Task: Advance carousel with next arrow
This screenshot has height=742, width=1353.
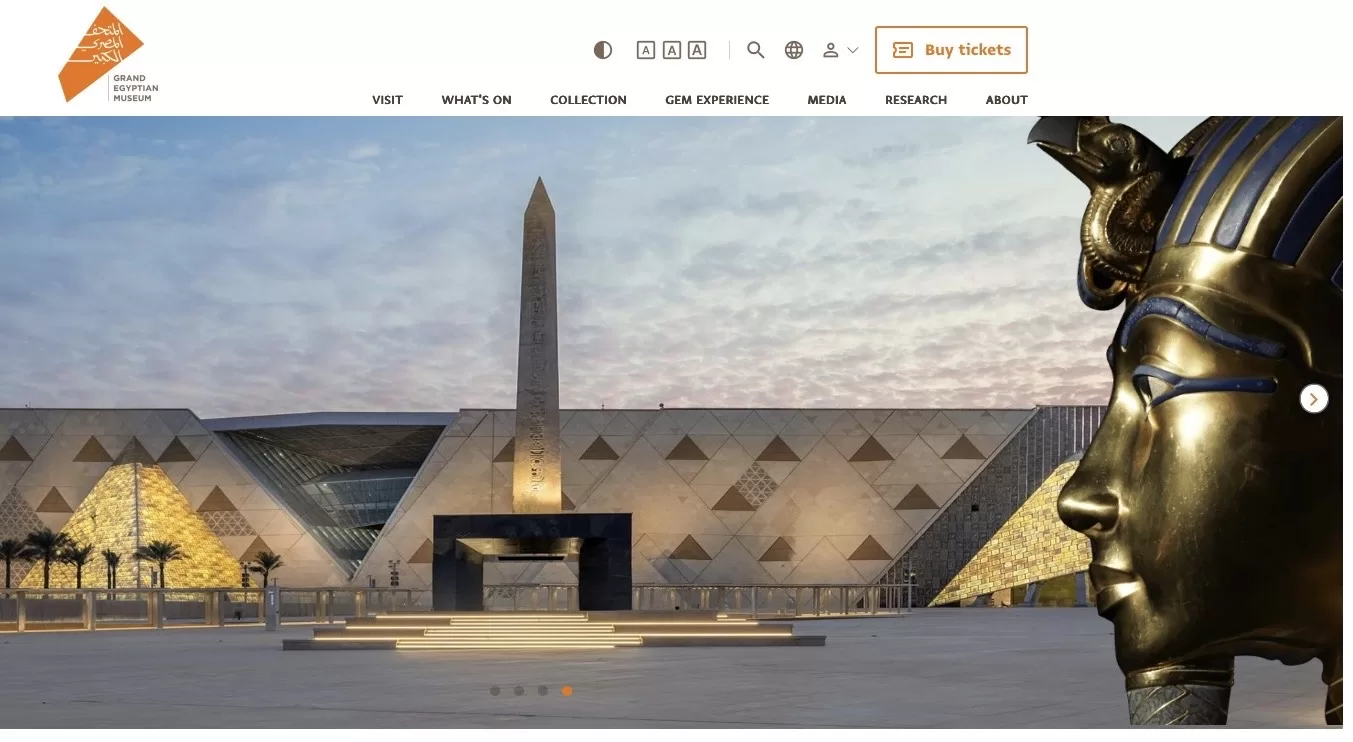Action: tap(1314, 399)
